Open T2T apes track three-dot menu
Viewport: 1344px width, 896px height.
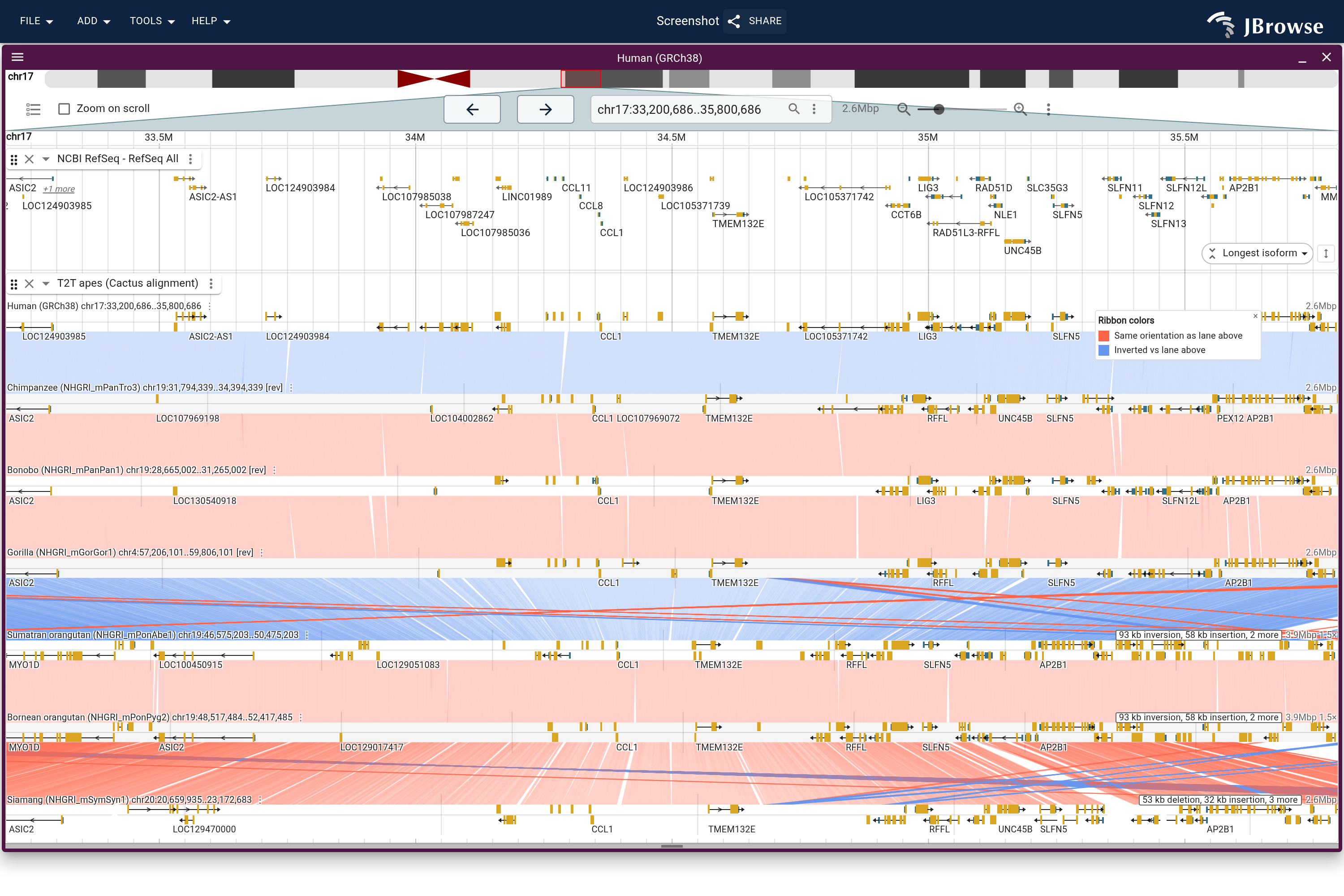(x=211, y=284)
